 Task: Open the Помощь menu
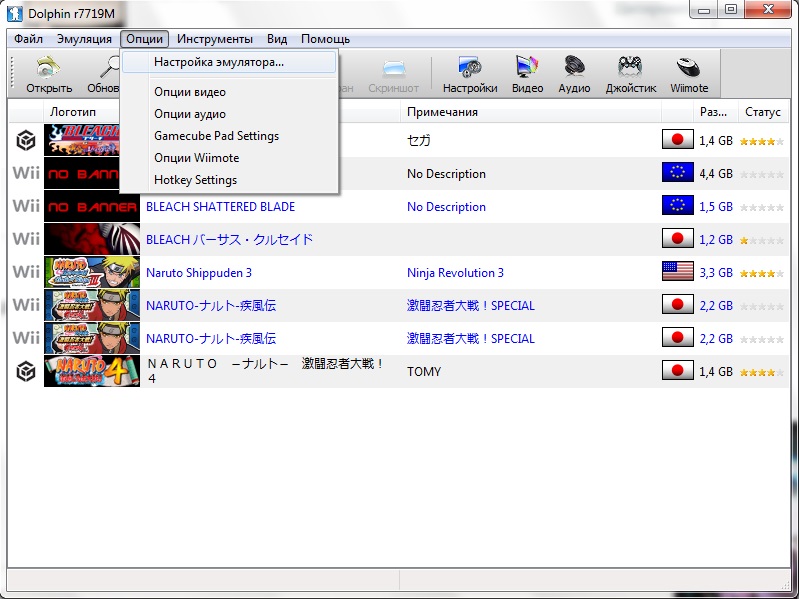[x=325, y=39]
